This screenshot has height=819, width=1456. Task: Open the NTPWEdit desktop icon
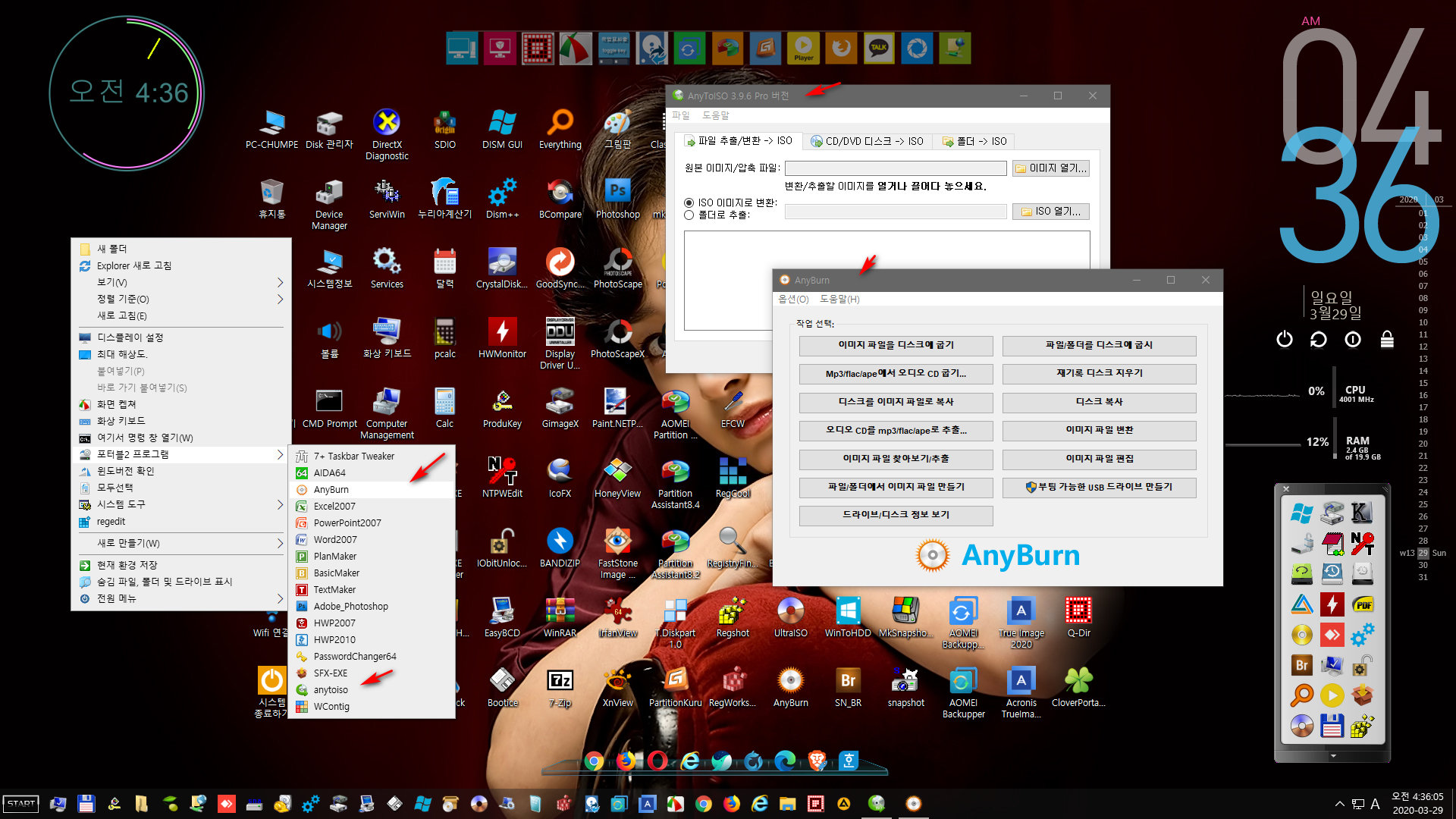tap(502, 478)
